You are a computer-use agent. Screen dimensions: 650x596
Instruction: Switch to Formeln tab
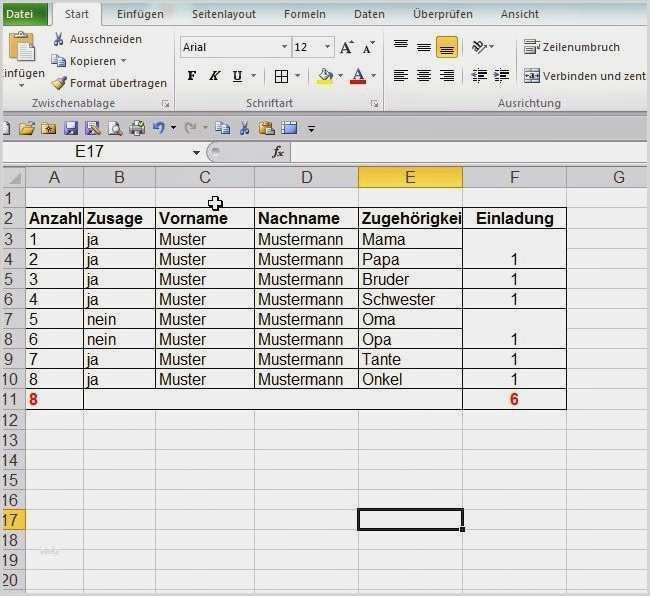point(305,14)
